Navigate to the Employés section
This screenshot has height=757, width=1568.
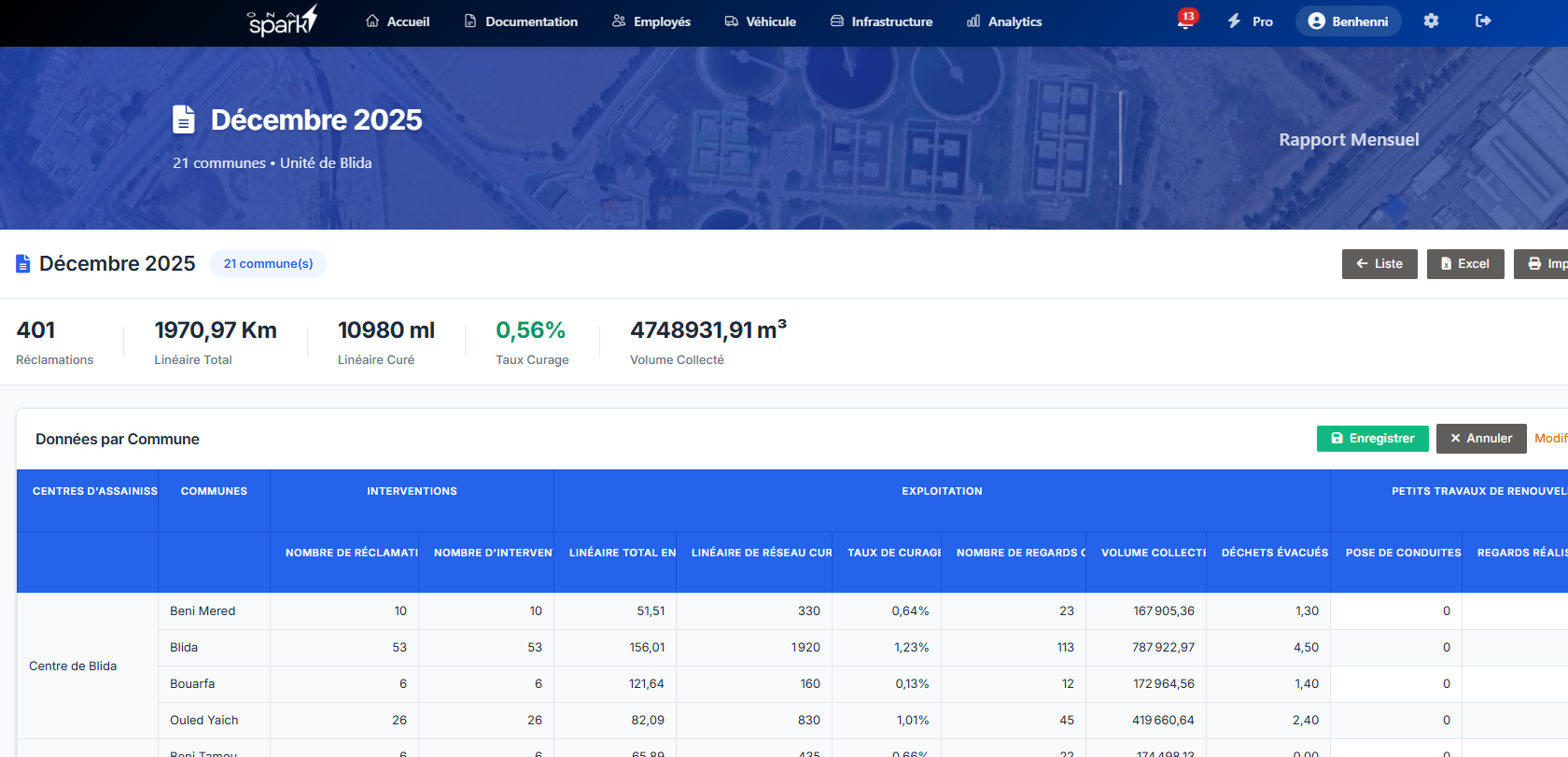pyautogui.click(x=651, y=21)
